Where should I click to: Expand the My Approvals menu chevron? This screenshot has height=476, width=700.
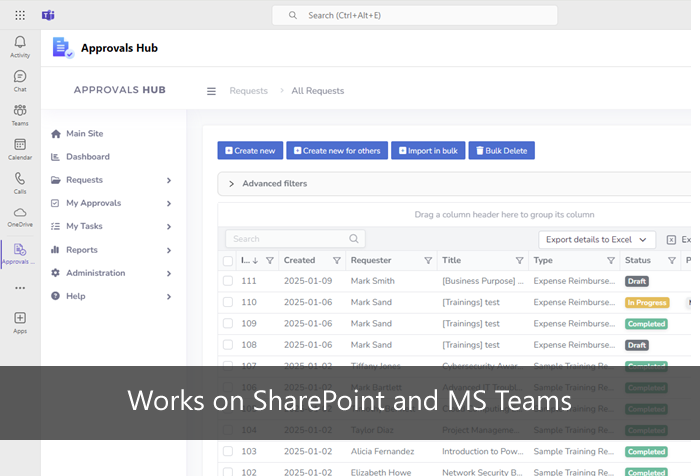coord(169,204)
